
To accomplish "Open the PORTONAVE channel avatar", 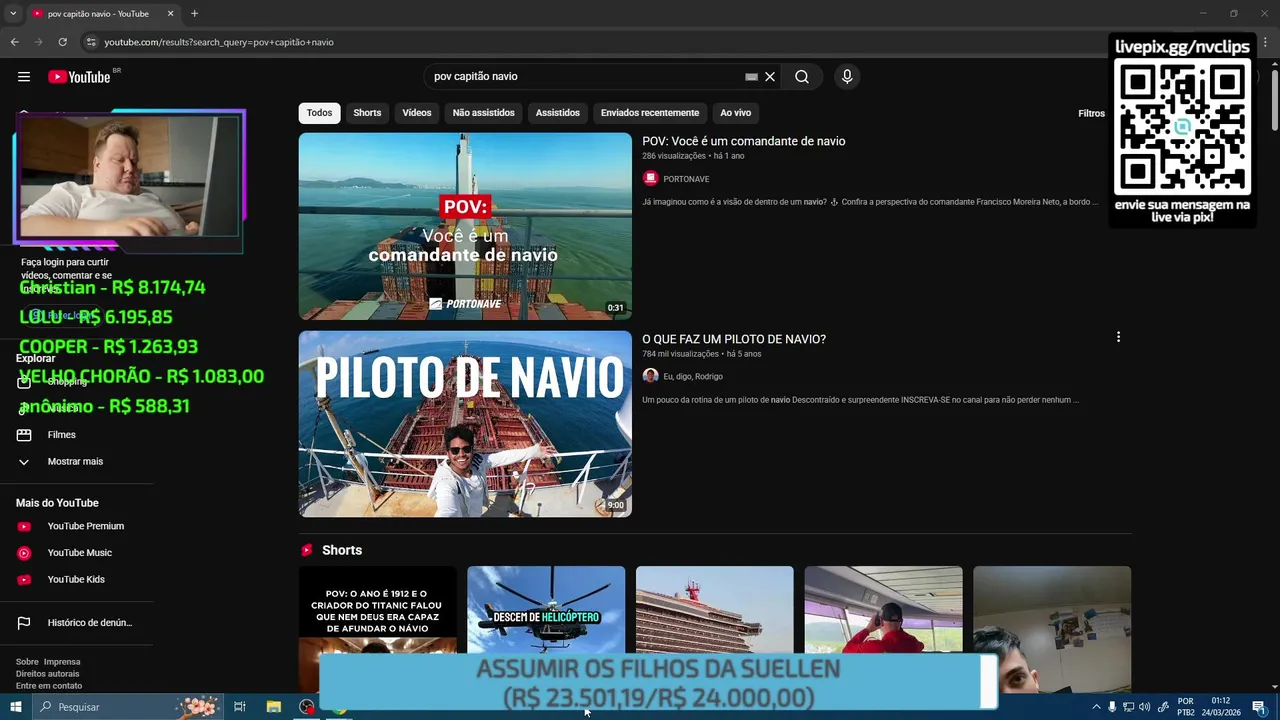I will coord(650,179).
